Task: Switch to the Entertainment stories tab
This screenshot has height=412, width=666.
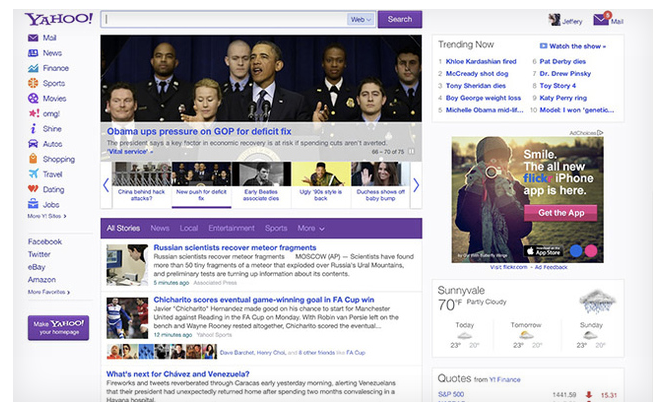Action: 231,229
